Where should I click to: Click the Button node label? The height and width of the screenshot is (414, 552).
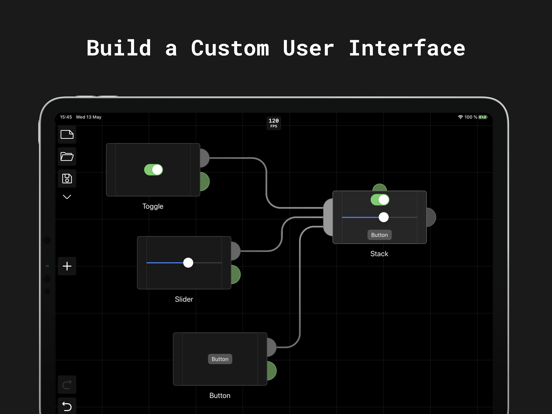(x=220, y=395)
